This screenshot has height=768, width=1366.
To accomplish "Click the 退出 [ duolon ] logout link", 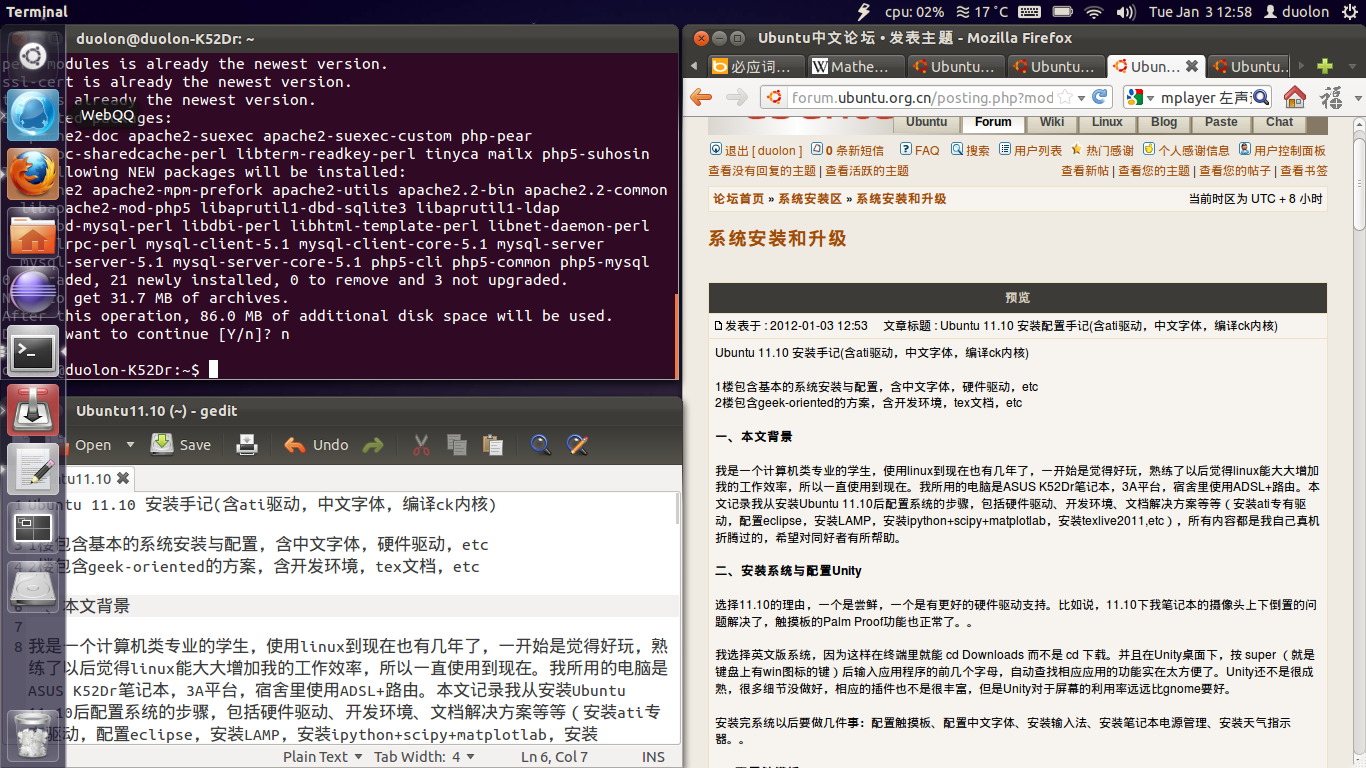I will (x=756, y=151).
